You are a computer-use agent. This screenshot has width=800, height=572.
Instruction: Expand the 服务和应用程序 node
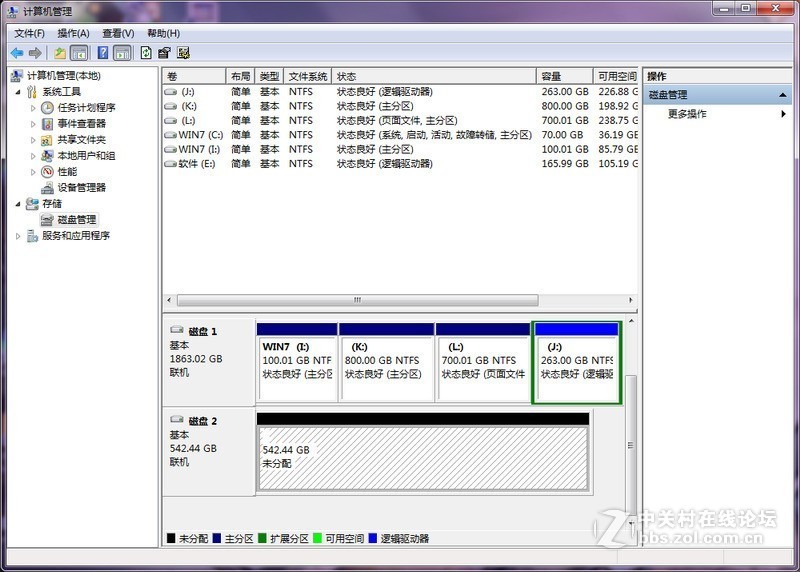(x=18, y=236)
